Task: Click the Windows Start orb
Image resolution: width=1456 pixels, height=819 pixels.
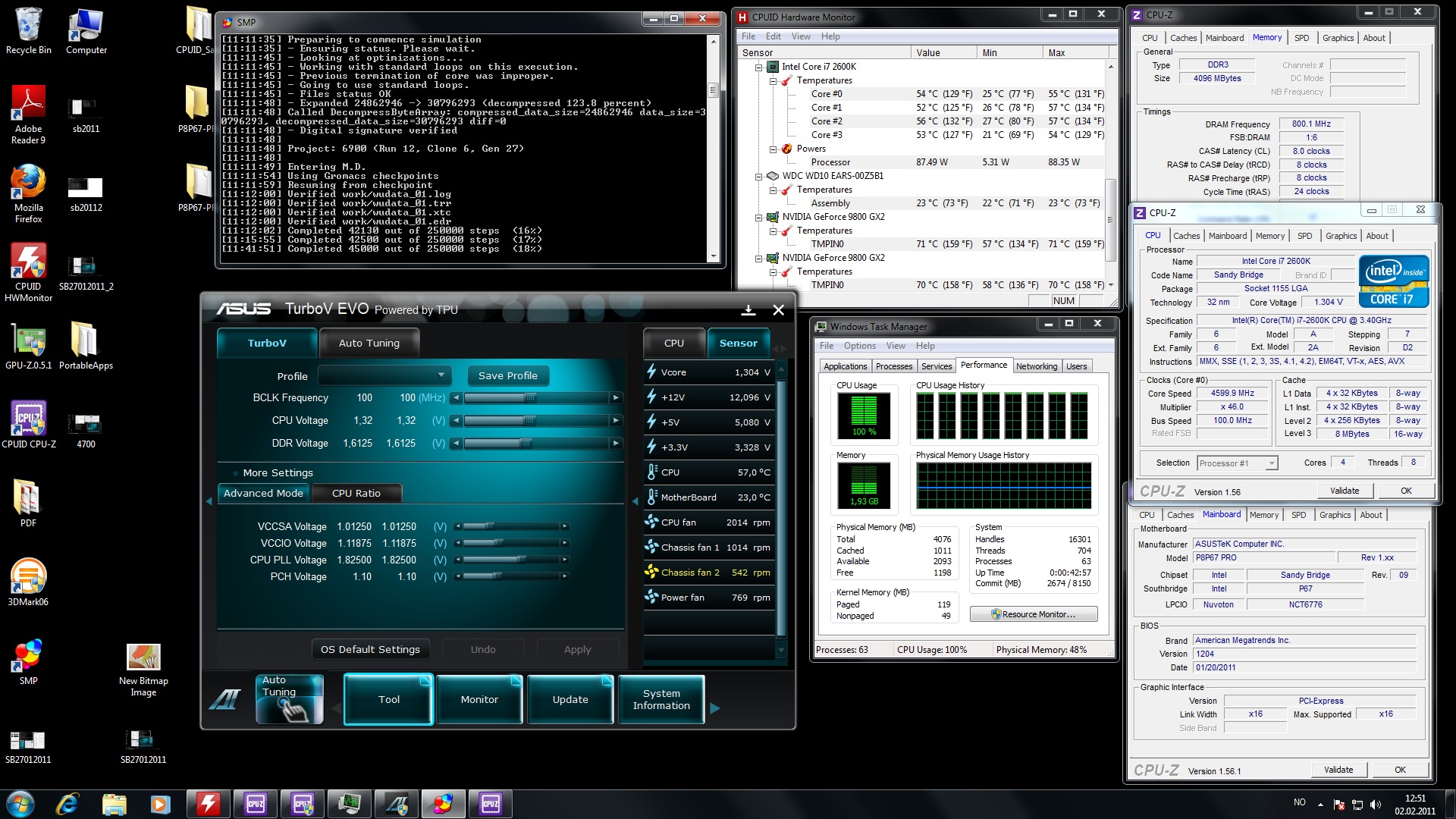Action: (20, 803)
